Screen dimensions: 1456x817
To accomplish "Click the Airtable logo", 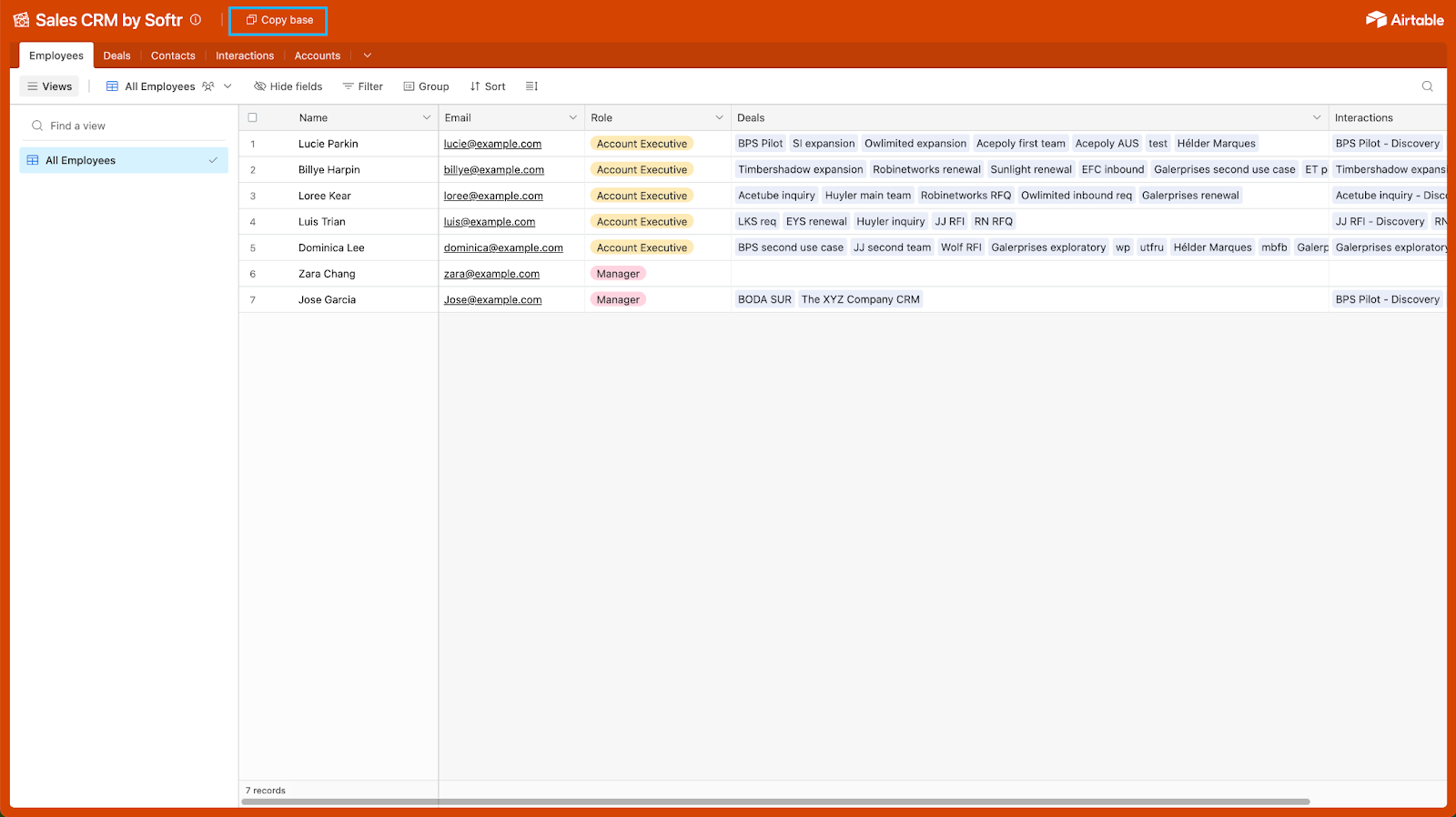I will coord(1404,20).
